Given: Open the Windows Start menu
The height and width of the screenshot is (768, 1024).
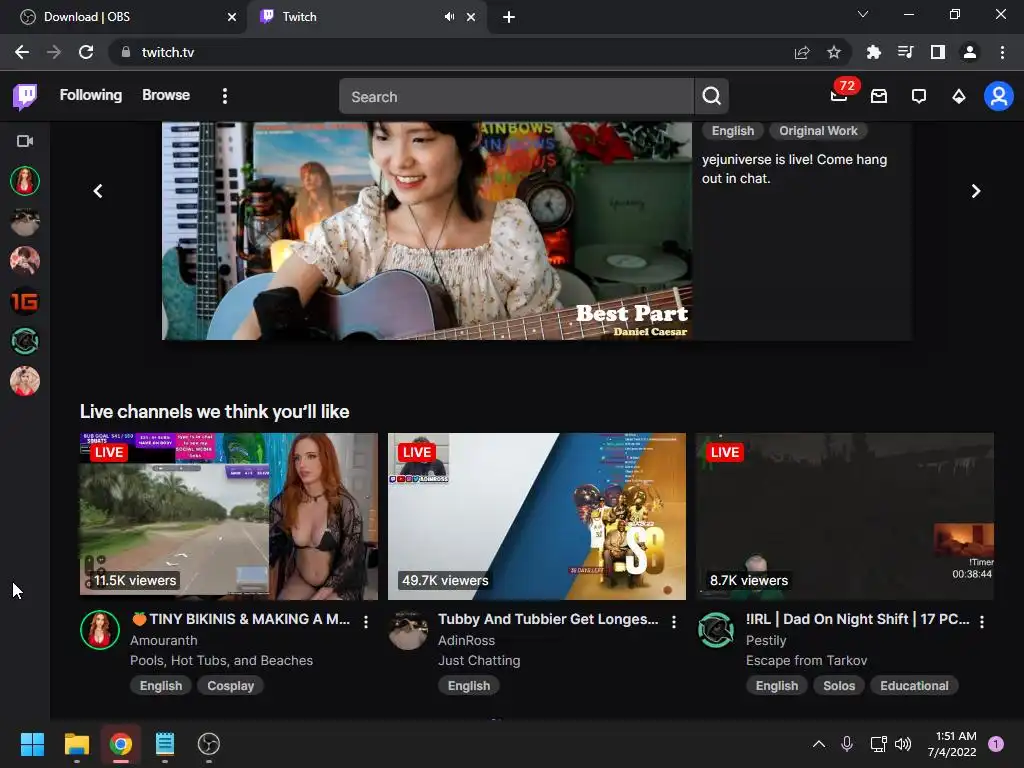Looking at the screenshot, I should [32, 744].
